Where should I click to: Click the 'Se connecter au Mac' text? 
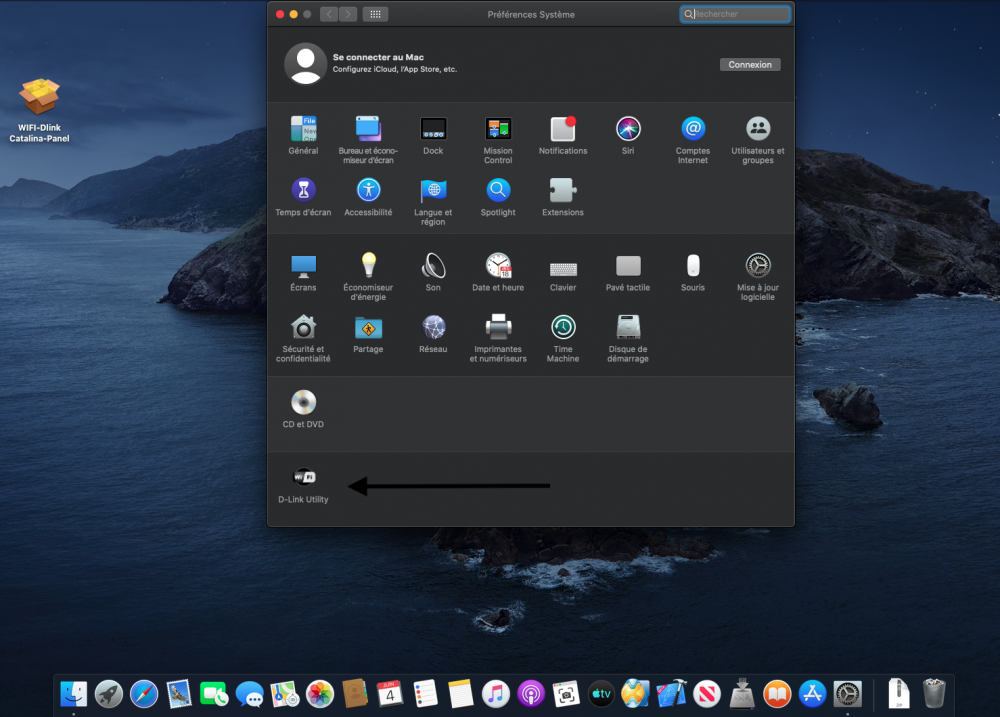click(x=378, y=57)
